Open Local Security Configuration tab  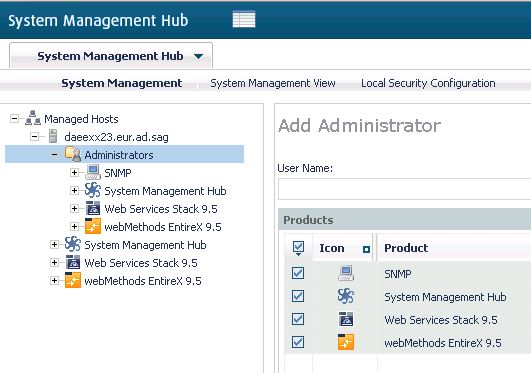pyautogui.click(x=428, y=83)
